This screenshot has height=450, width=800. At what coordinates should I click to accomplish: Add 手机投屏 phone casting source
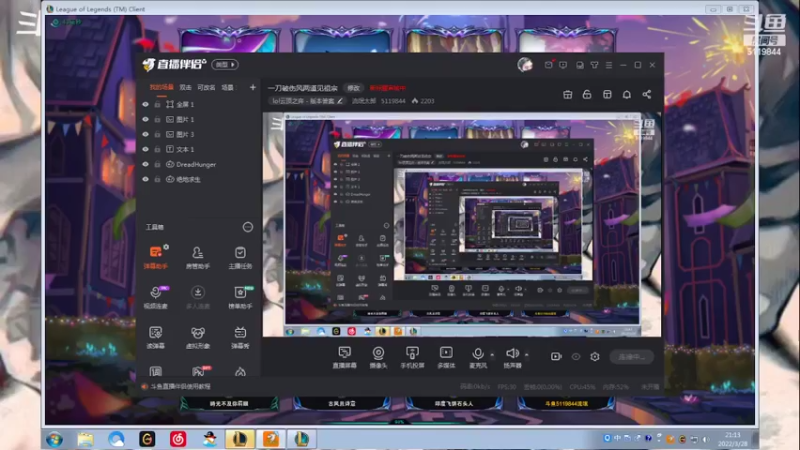pyautogui.click(x=412, y=357)
